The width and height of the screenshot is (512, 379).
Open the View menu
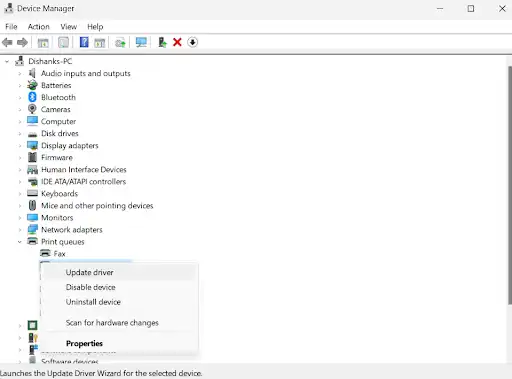(69, 27)
